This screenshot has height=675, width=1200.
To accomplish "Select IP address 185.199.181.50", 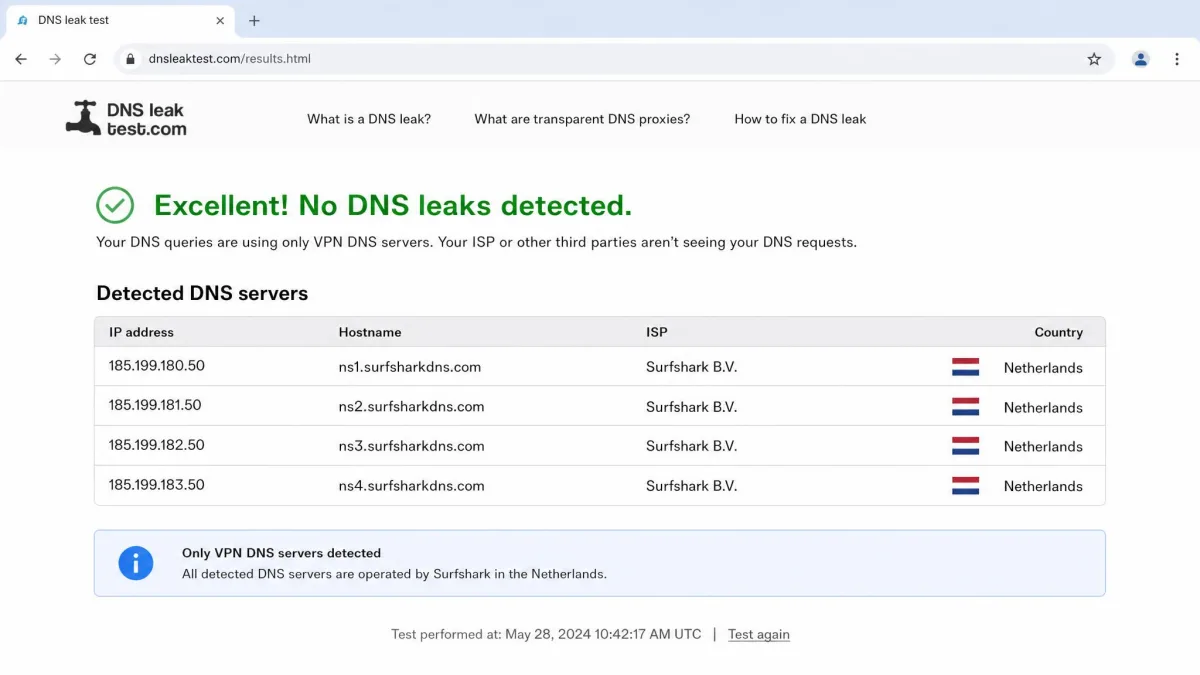I will pos(155,405).
